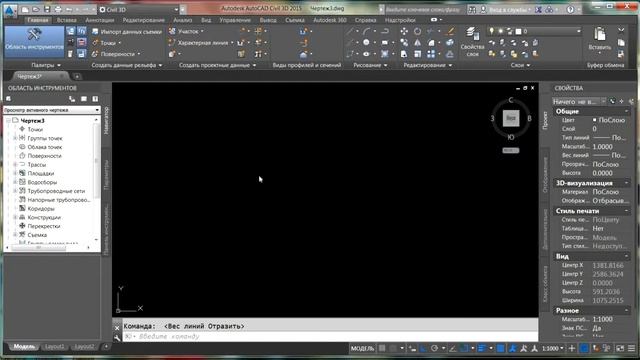The height and width of the screenshot is (360, 640).
Task: Select the Circle drawing tool
Action: coord(366,42)
